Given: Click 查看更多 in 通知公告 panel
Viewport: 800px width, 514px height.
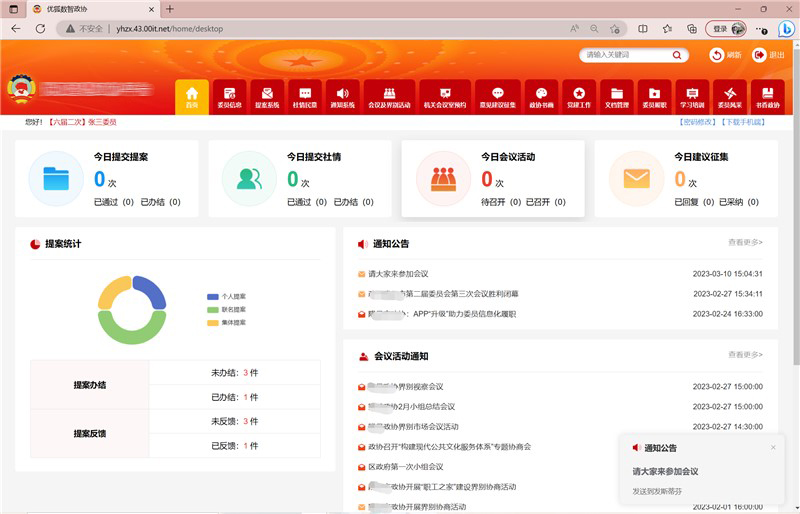Looking at the screenshot, I should click(745, 242).
